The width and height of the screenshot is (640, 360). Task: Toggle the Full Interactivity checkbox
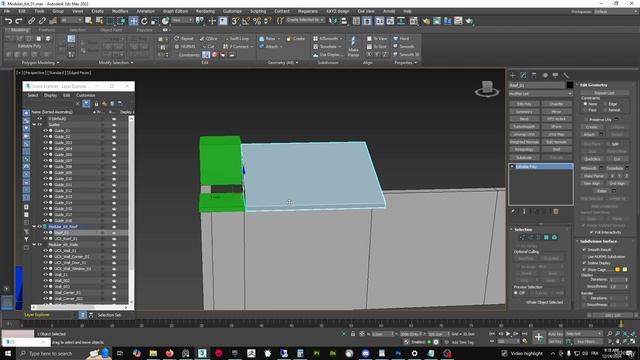tap(591, 232)
